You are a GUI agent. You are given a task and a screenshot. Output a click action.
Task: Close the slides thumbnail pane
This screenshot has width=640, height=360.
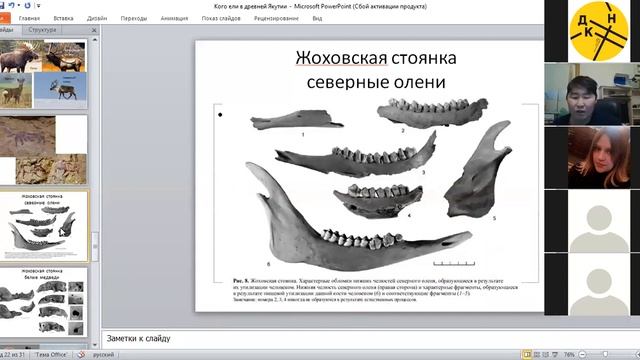(94, 30)
